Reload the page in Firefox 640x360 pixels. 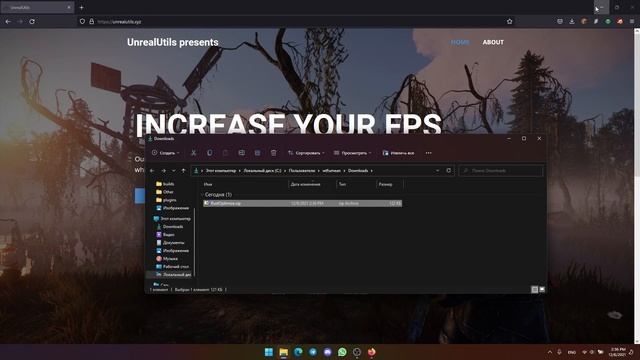coord(32,21)
